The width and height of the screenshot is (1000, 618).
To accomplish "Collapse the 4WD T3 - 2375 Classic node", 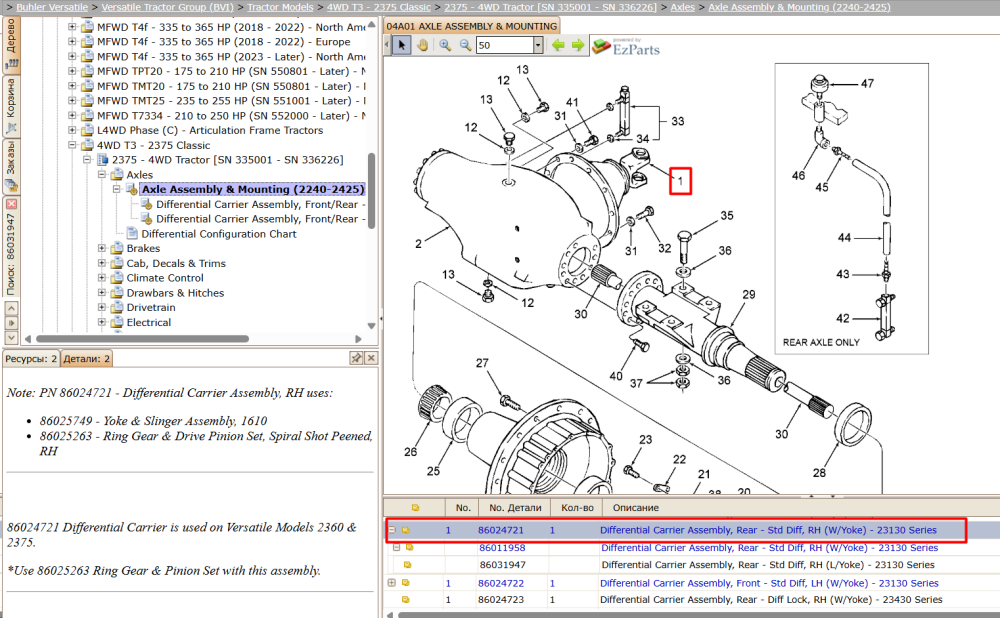I will (72, 145).
